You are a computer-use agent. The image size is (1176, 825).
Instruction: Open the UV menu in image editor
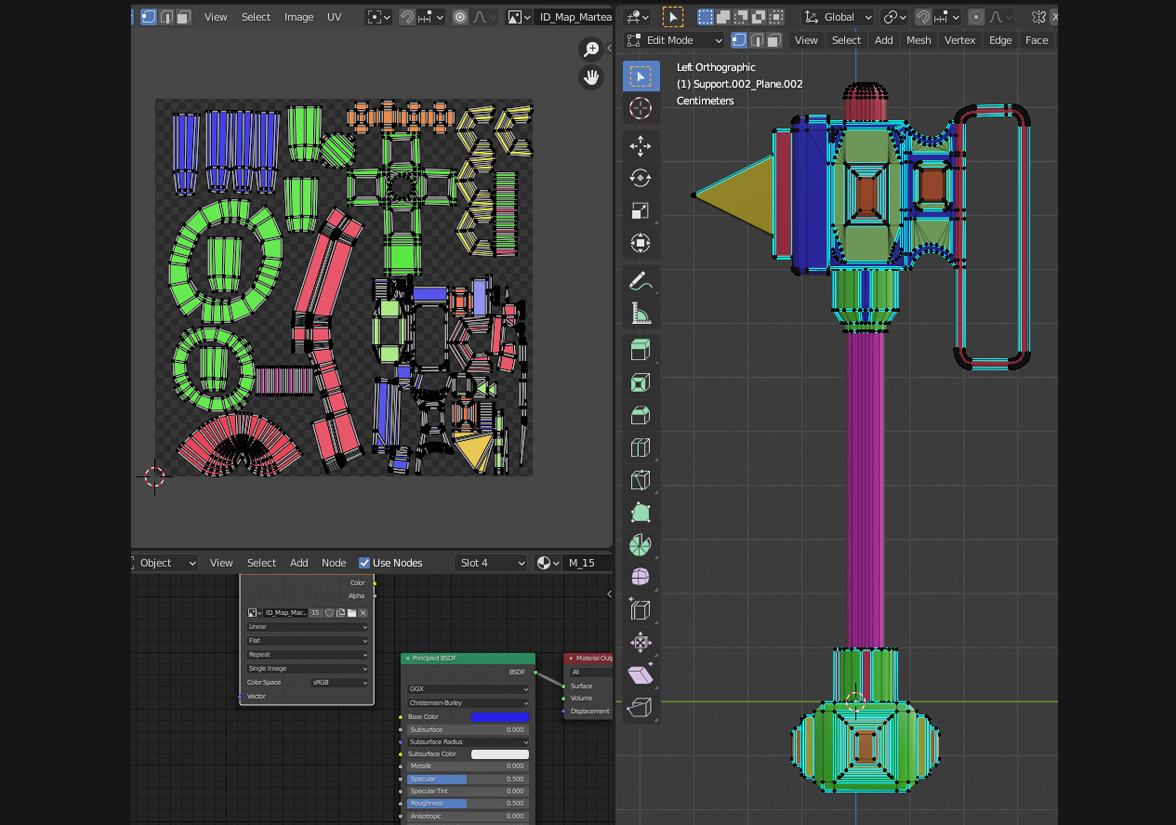point(334,17)
